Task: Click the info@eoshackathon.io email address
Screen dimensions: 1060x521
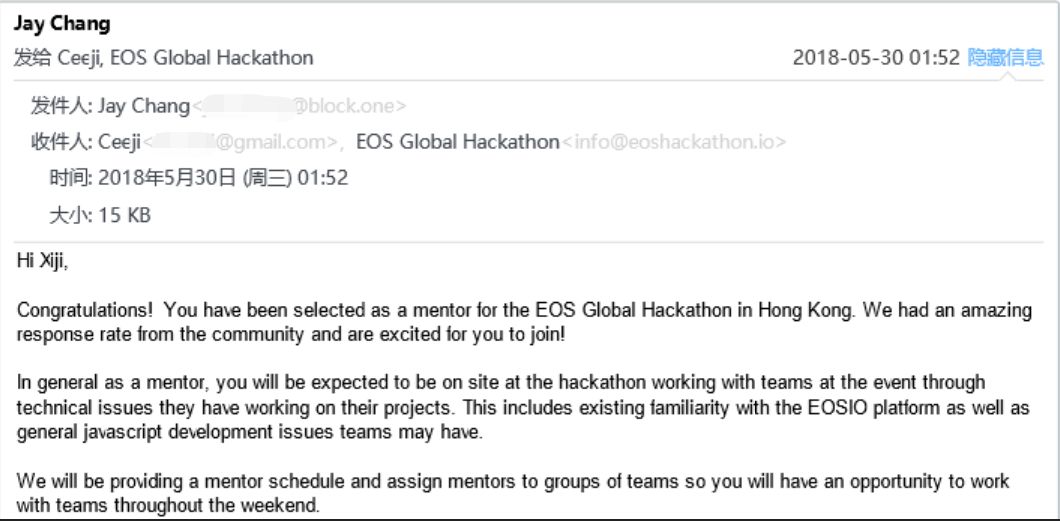Action: (674, 142)
